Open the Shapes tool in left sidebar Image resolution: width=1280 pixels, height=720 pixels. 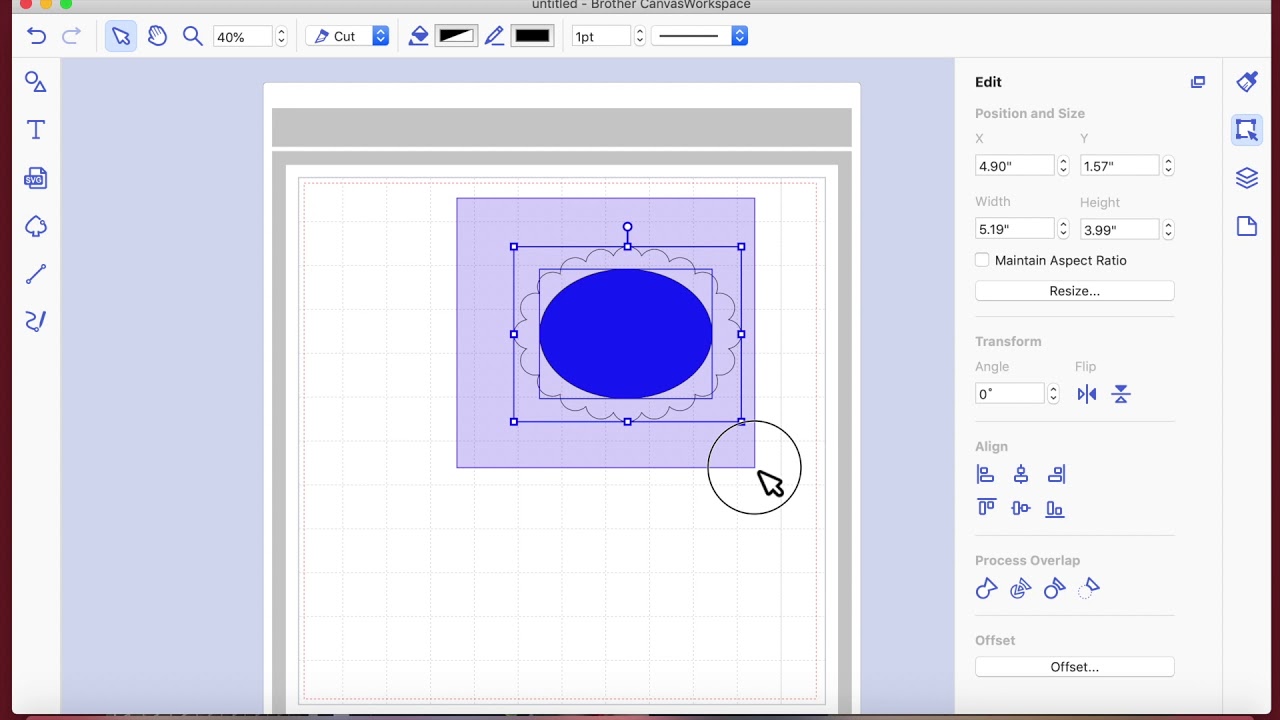36,82
